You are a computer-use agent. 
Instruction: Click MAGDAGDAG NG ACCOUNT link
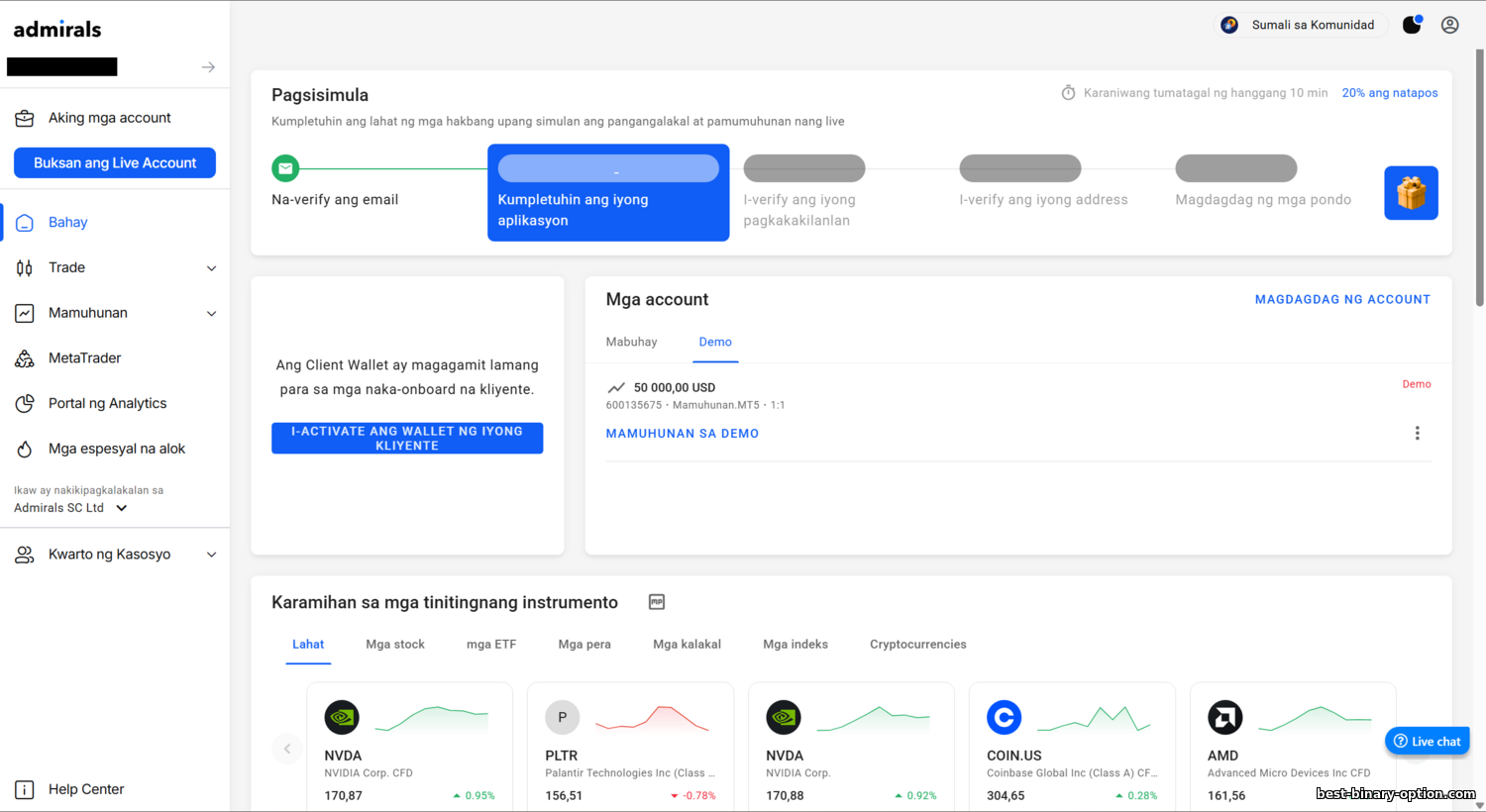coord(1342,299)
